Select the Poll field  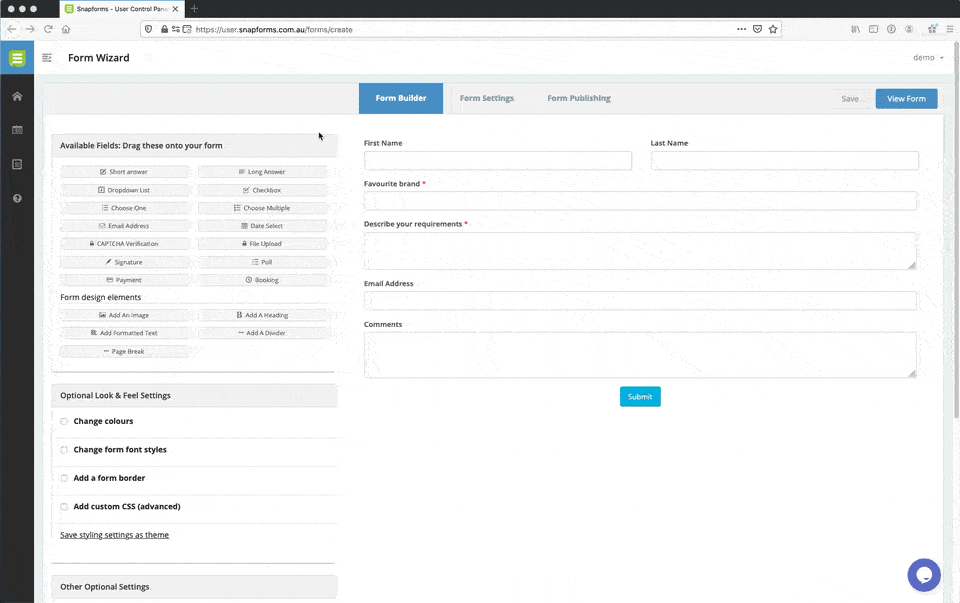[x=262, y=262]
